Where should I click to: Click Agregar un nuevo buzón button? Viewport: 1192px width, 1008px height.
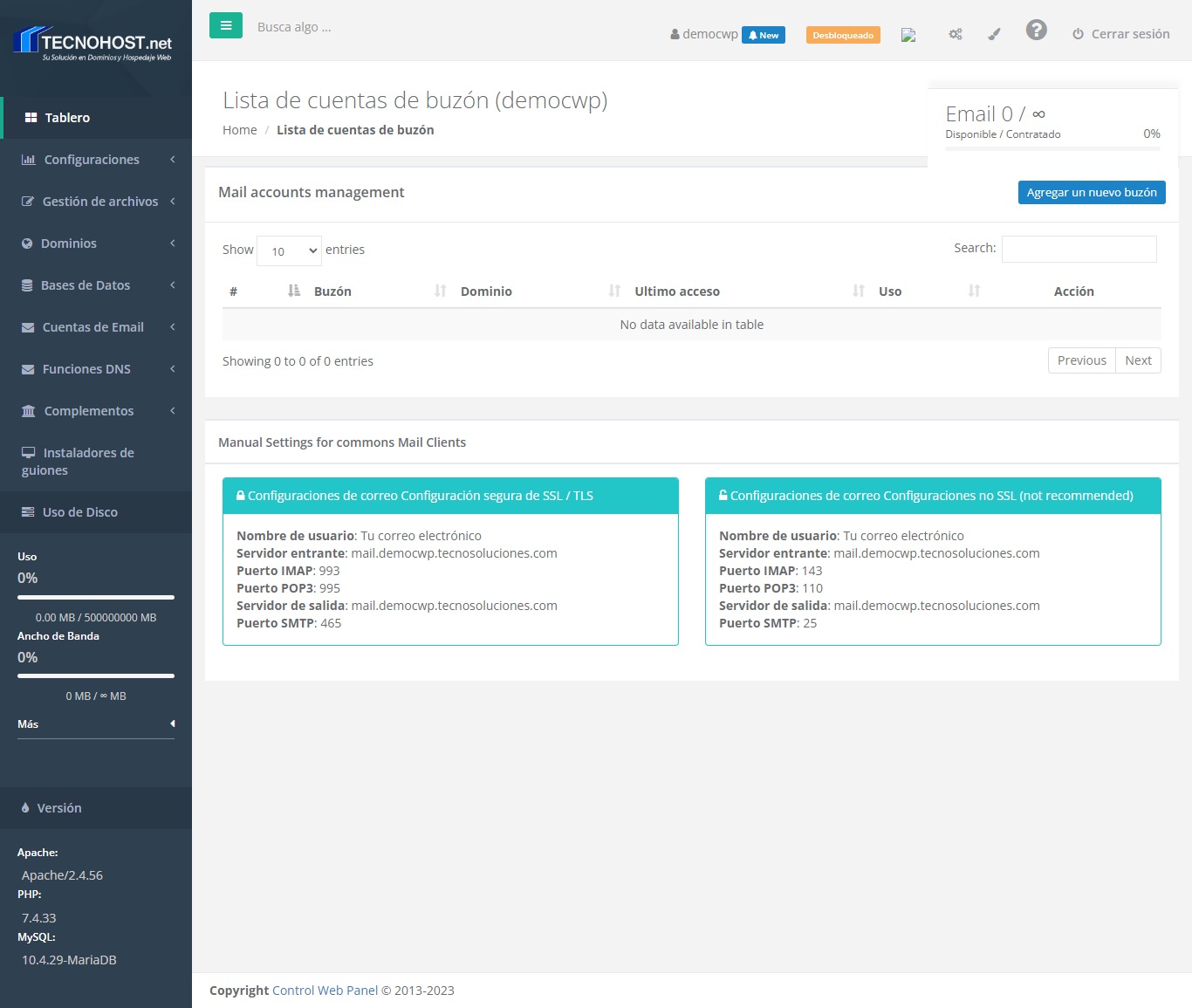(1091, 193)
